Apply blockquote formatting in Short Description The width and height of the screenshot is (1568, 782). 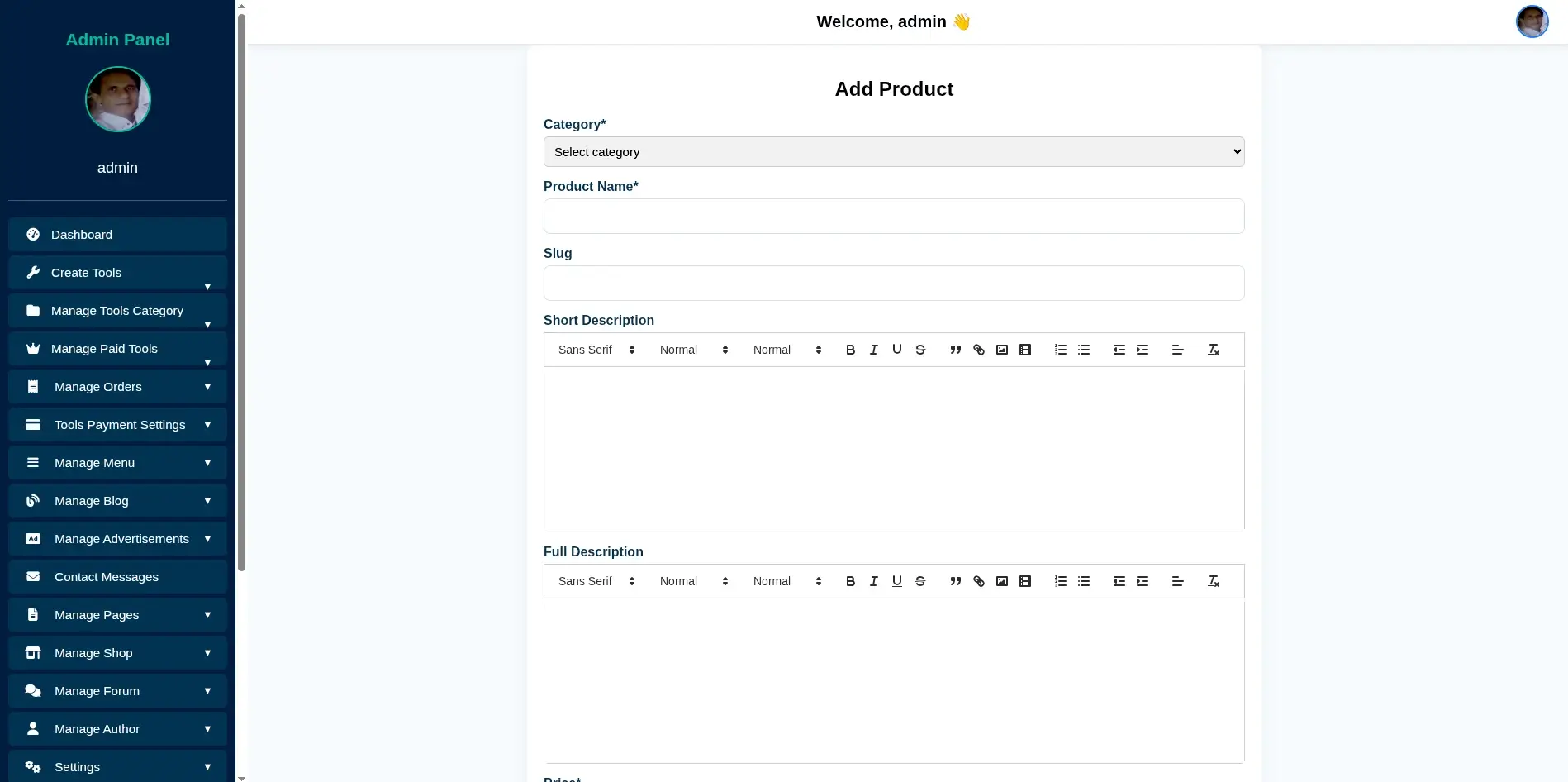955,350
